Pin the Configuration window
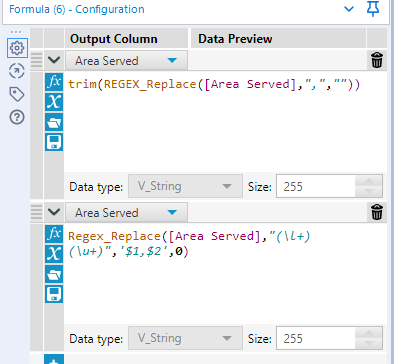 click(x=373, y=9)
